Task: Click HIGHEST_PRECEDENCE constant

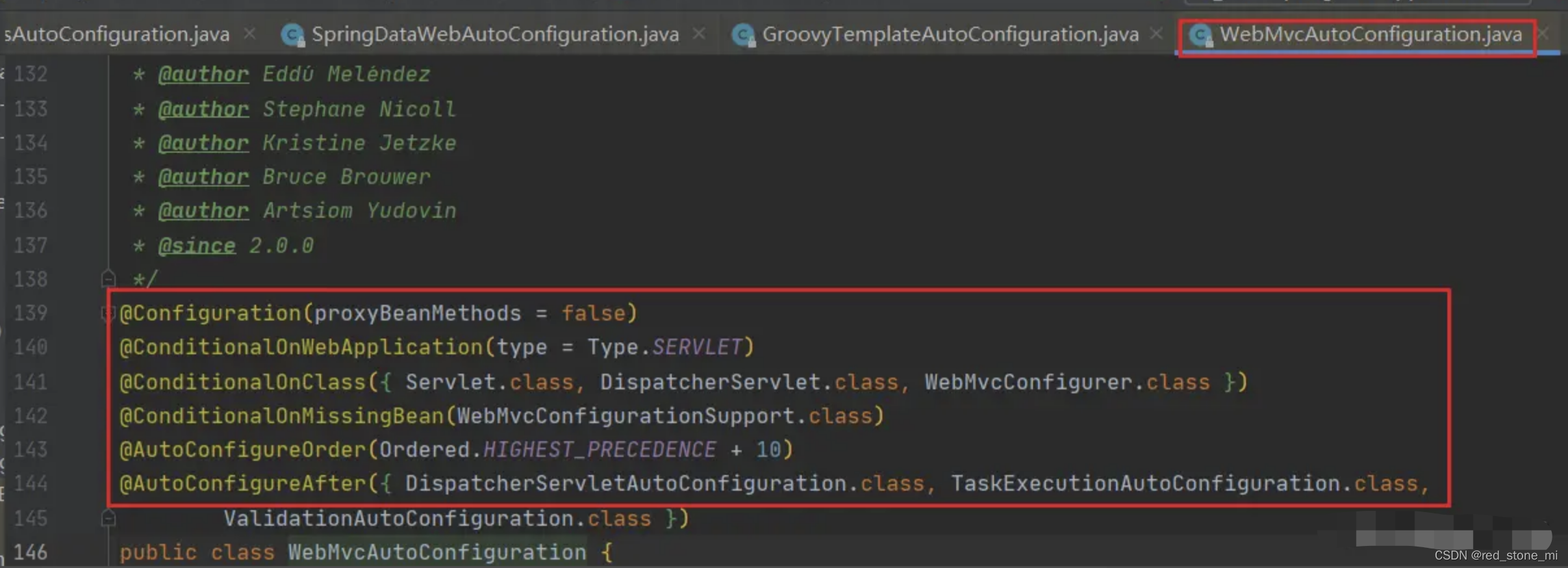Action: (x=600, y=450)
